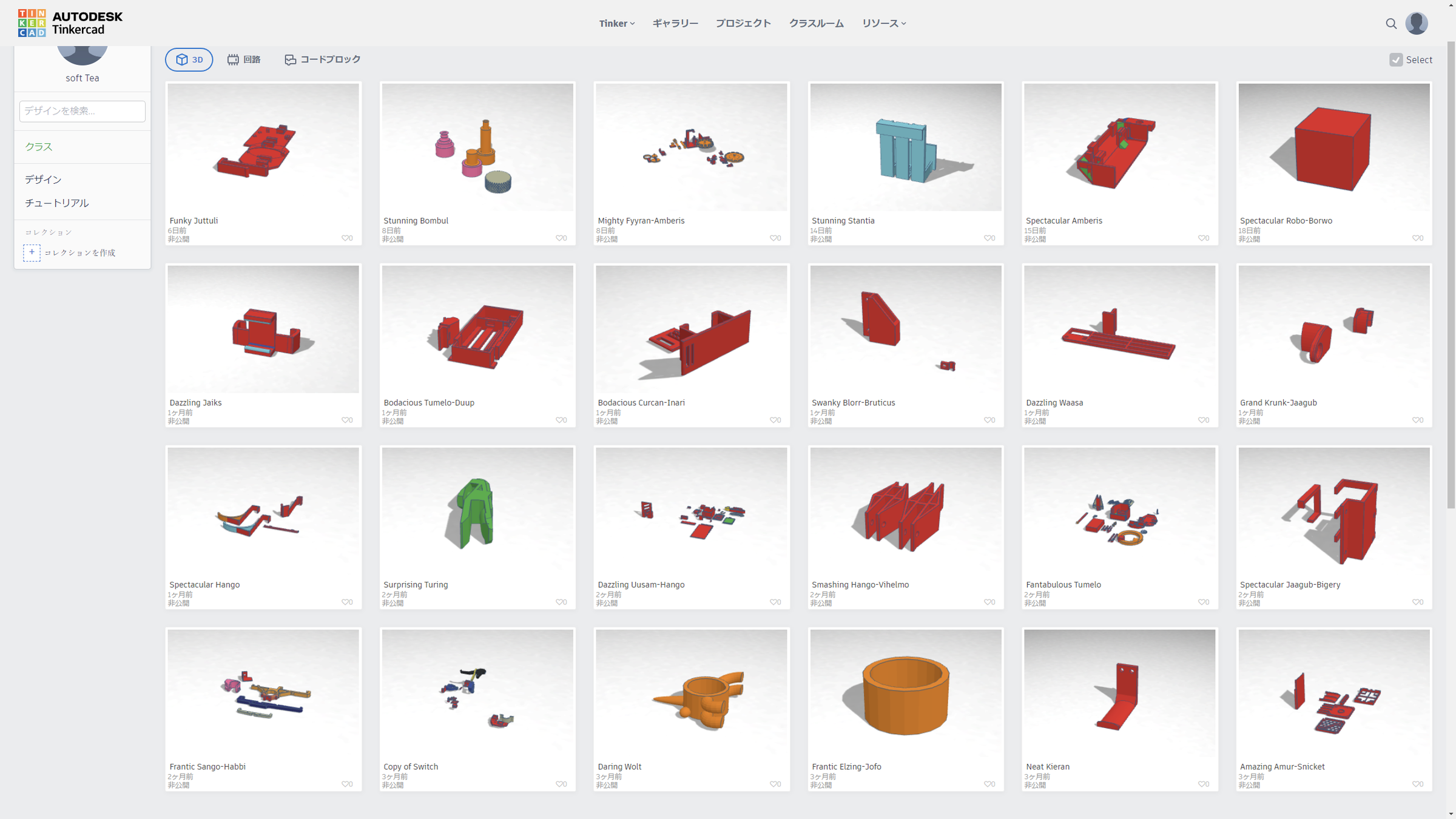
Task: Open the search magnifier icon
Action: click(1391, 24)
